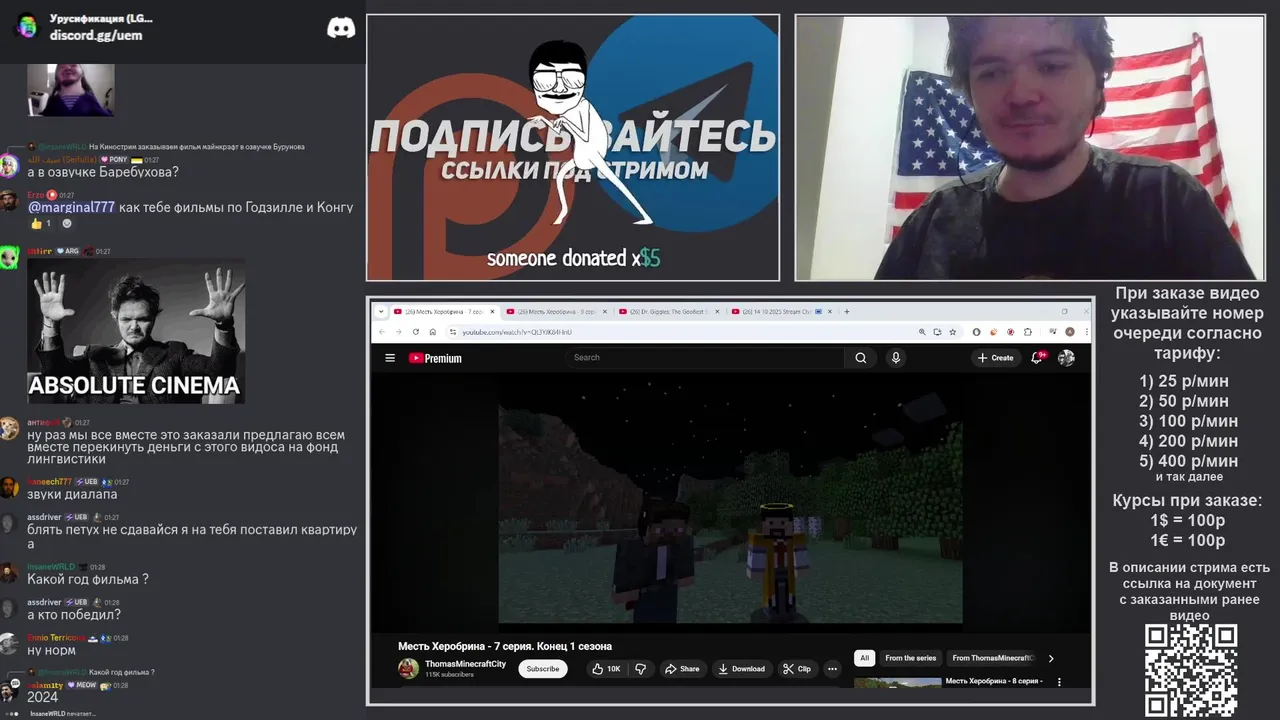Click 'someone donated x$5' ticker
Viewport: 1280px width, 720px height.
click(x=573, y=259)
